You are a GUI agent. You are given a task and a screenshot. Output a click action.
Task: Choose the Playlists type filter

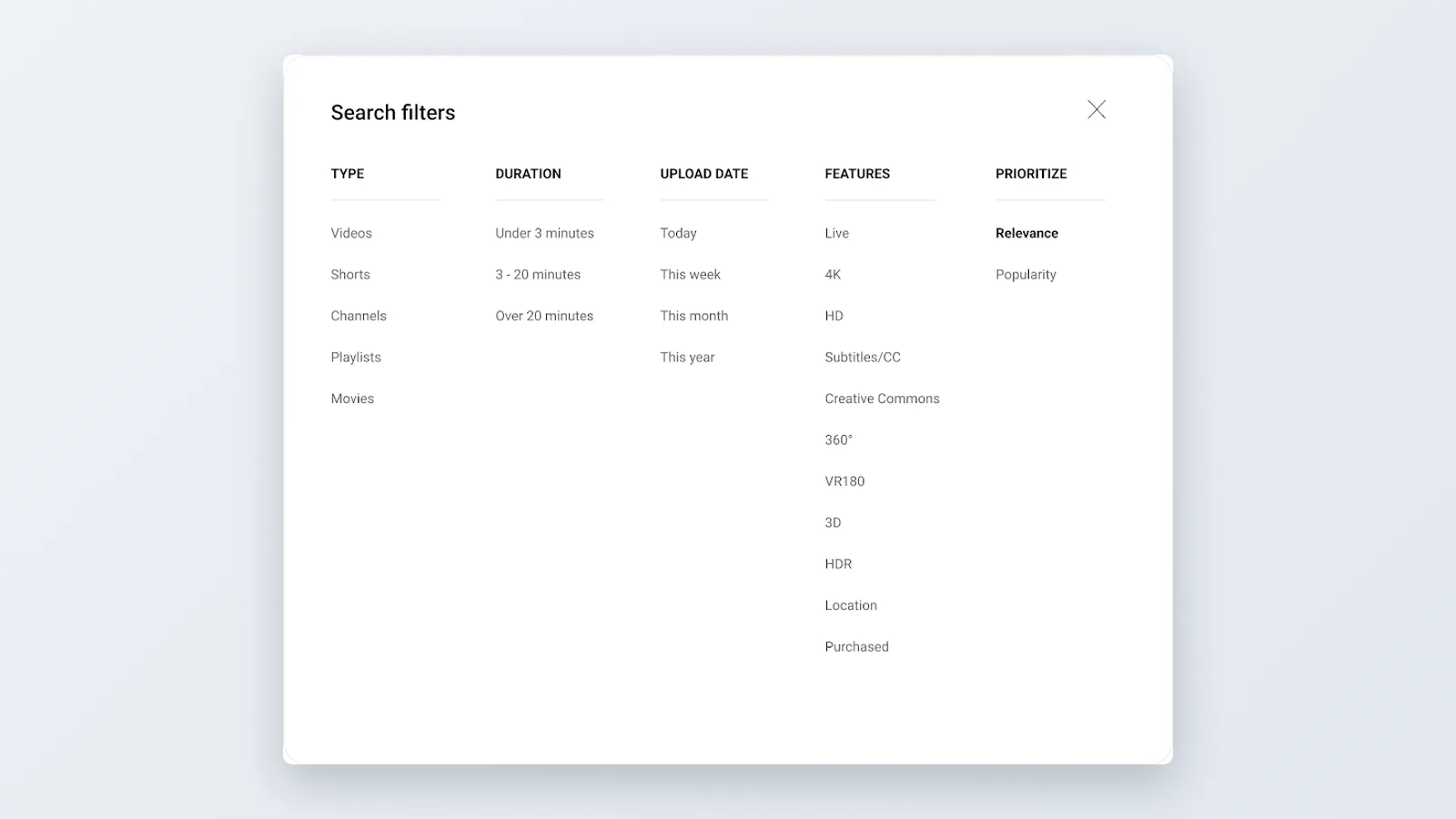356,358
